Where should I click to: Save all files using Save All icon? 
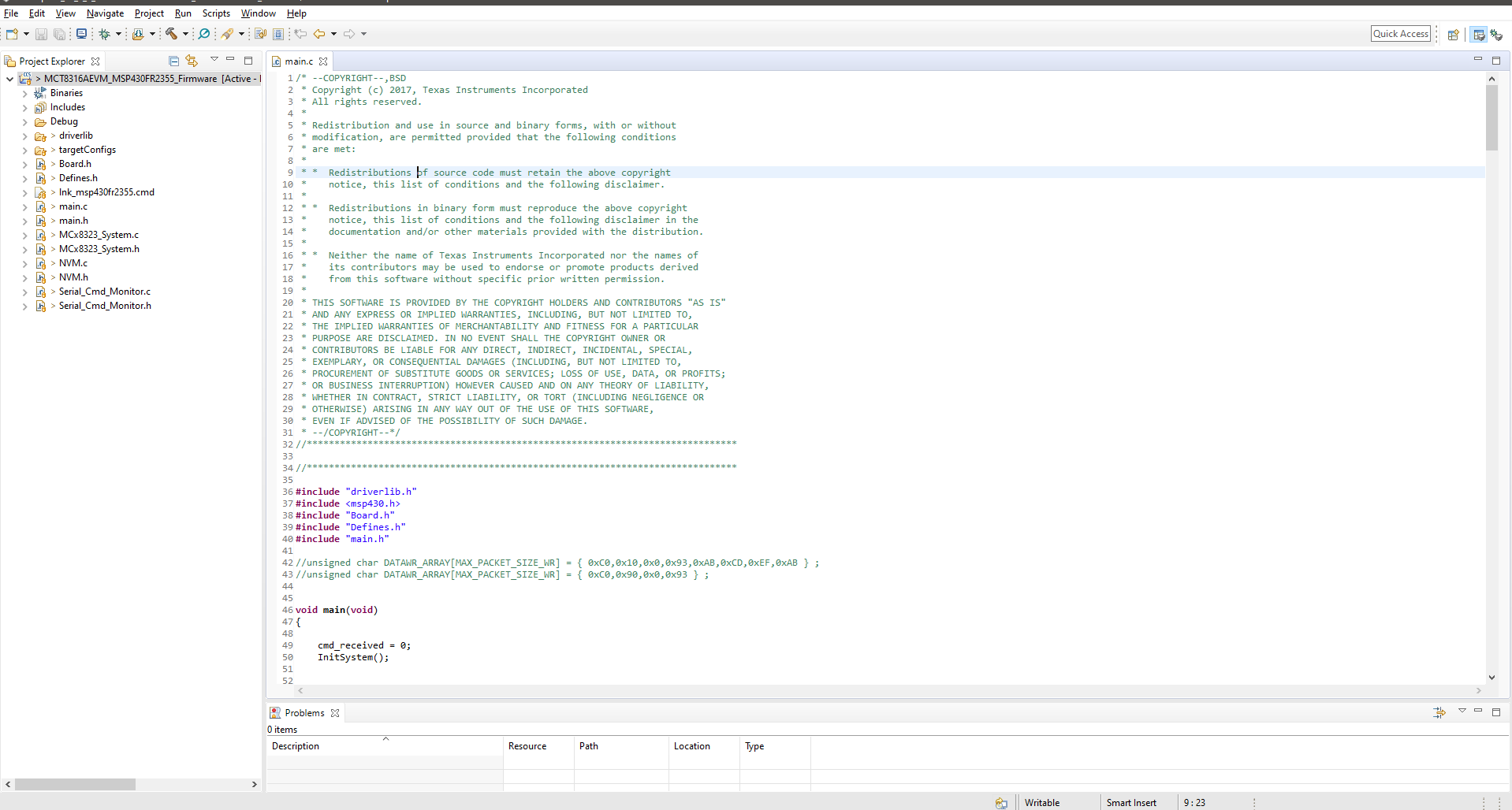[x=59, y=34]
